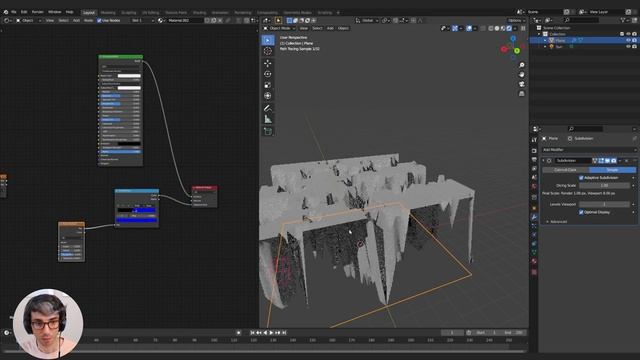Open the Help menu
This screenshot has height=360, width=640.
click(70, 12)
